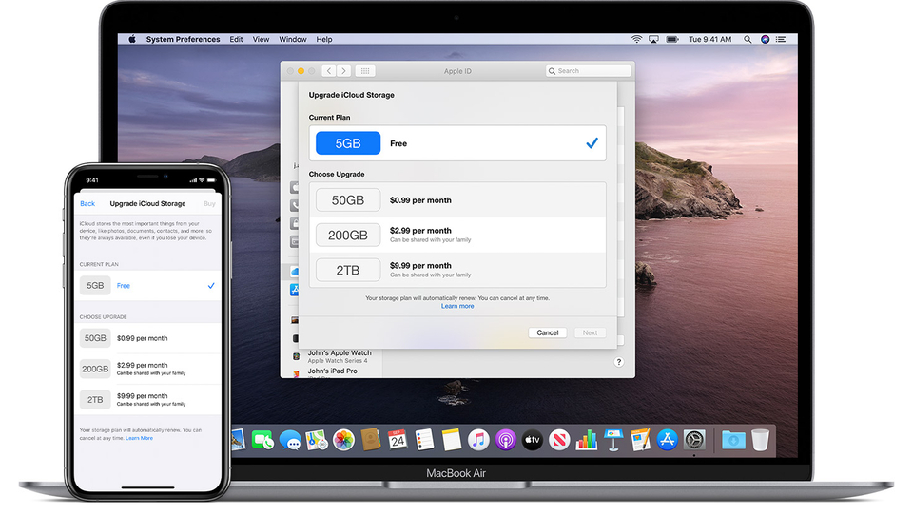Click the Cancel button in the dialog
Image resolution: width=900 pixels, height=510 pixels.
pos(547,332)
